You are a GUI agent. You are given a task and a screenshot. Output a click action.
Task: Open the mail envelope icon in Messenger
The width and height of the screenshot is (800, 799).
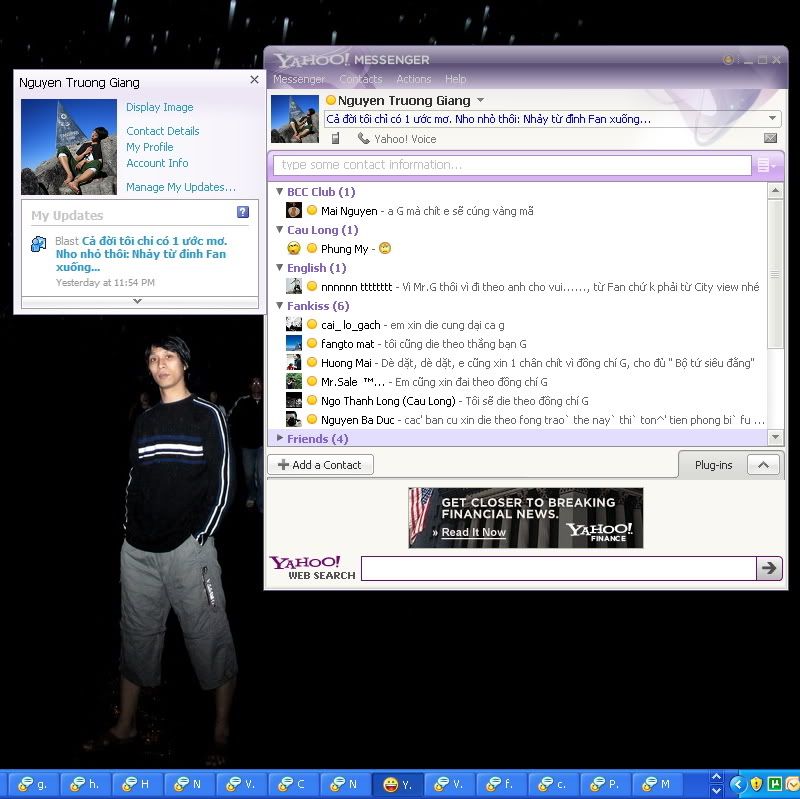770,138
